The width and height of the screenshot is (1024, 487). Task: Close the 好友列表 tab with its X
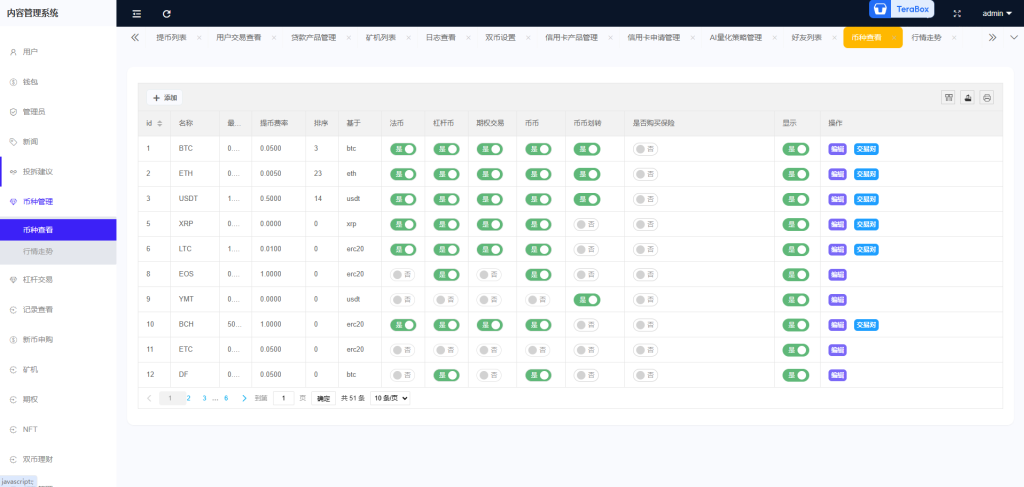coord(833,38)
